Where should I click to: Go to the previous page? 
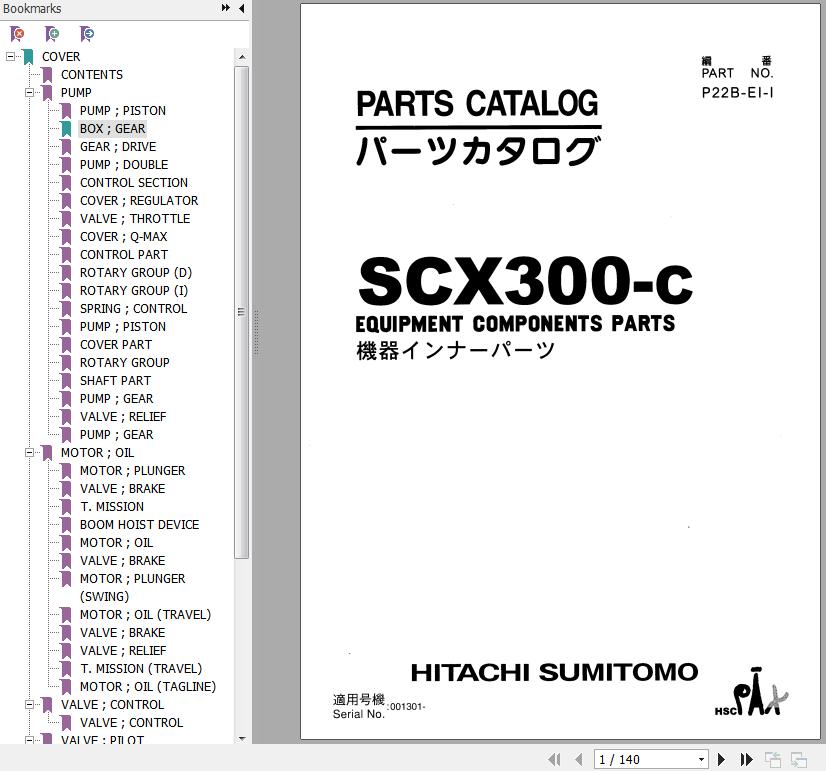[x=578, y=759]
